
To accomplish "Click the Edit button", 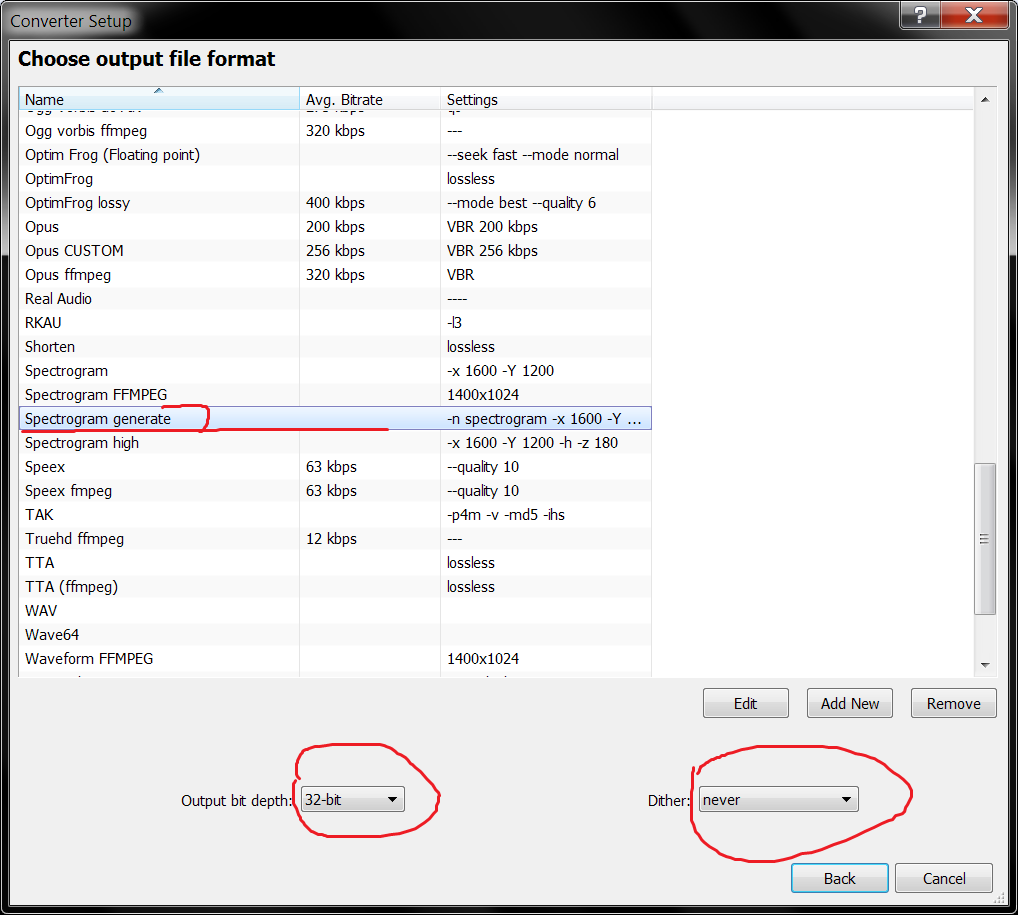I will 745,703.
